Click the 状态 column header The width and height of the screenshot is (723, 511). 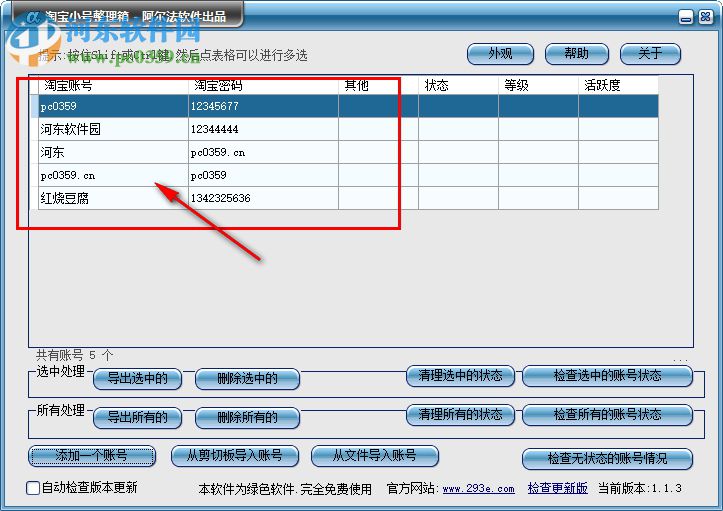tap(458, 85)
